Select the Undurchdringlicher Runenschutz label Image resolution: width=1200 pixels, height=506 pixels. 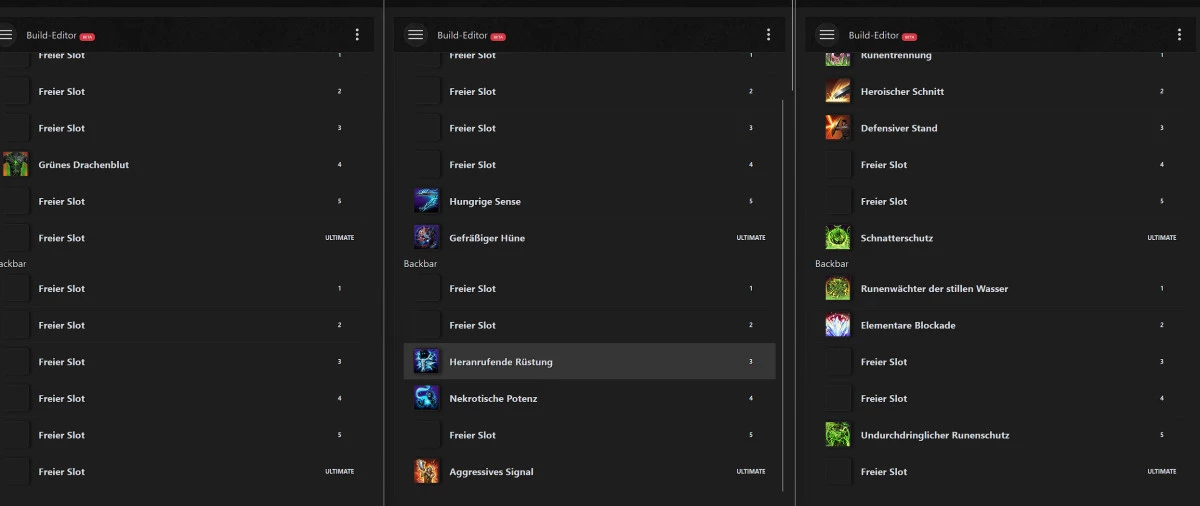[x=935, y=435]
